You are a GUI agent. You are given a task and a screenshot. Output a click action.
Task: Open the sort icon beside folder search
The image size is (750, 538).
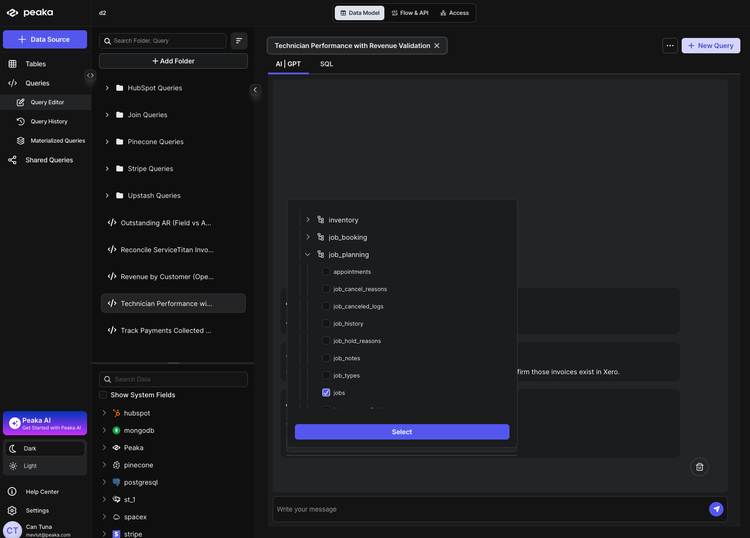pyautogui.click(x=239, y=41)
